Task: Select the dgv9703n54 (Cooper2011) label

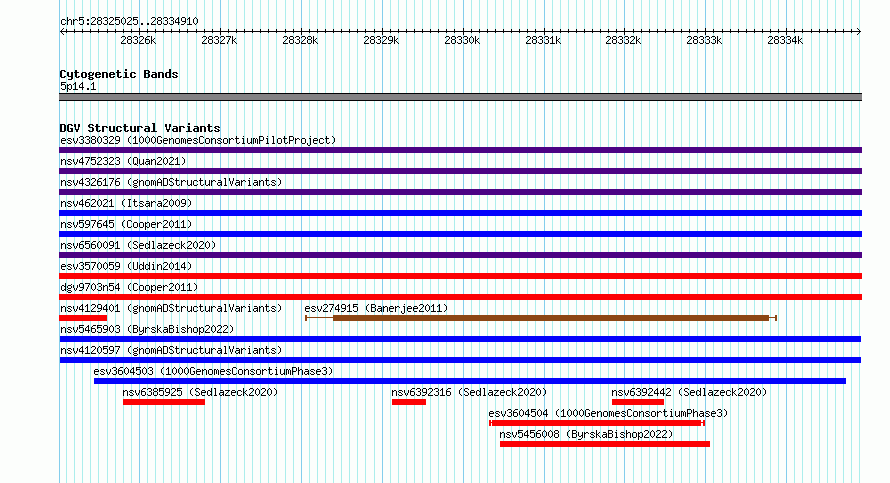Action: coord(129,287)
